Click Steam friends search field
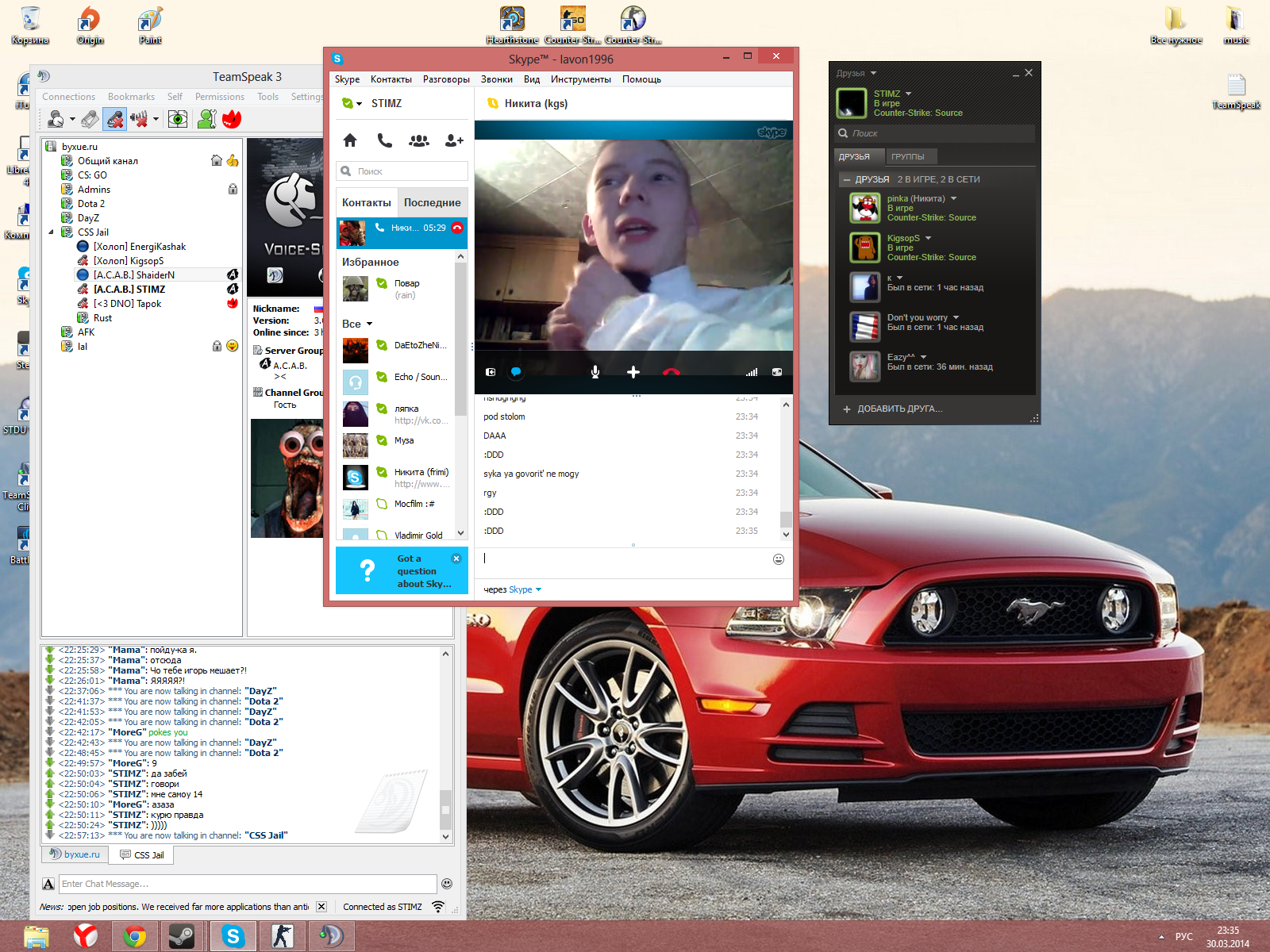The image size is (1270, 952). [935, 133]
